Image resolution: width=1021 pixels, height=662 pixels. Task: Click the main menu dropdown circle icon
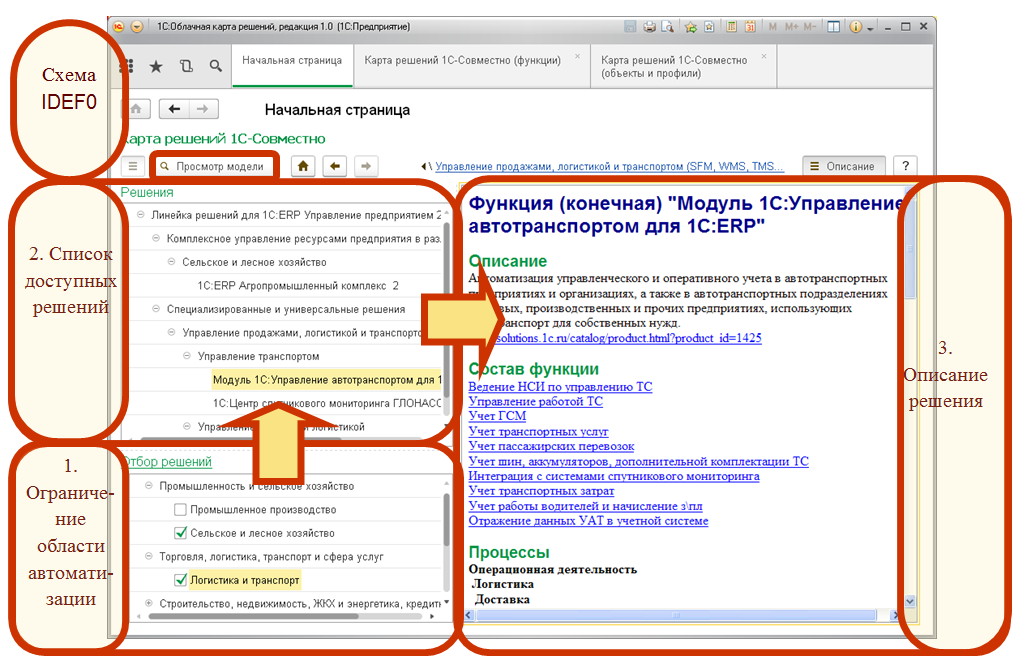(x=137, y=27)
